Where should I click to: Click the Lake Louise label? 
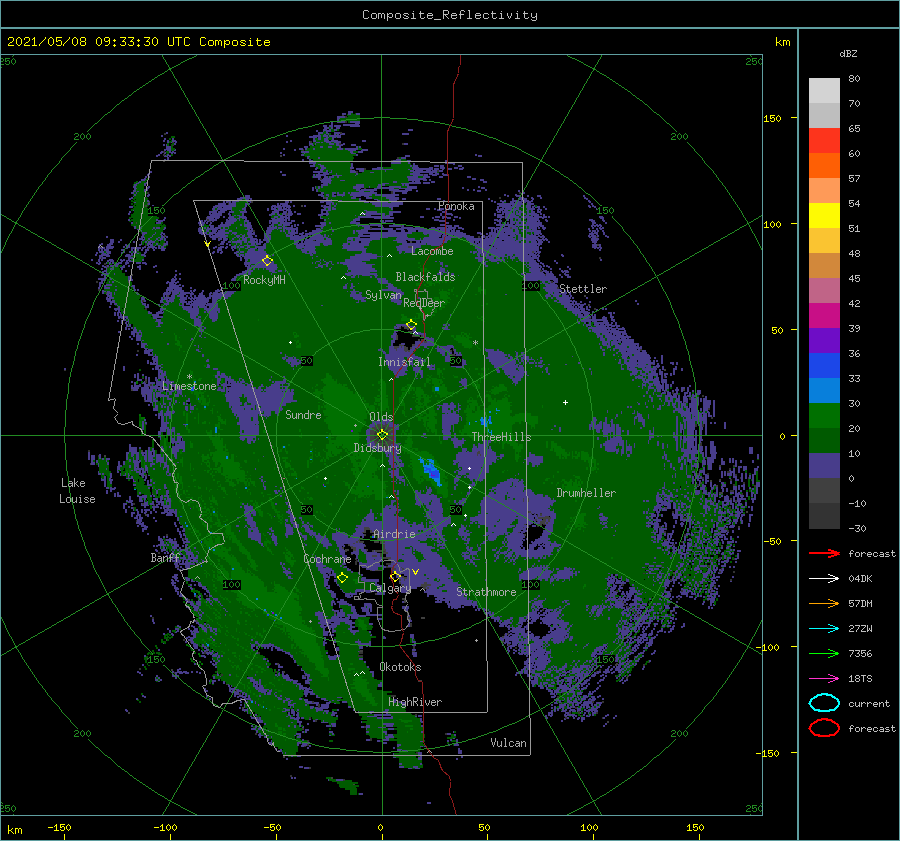coord(77,491)
